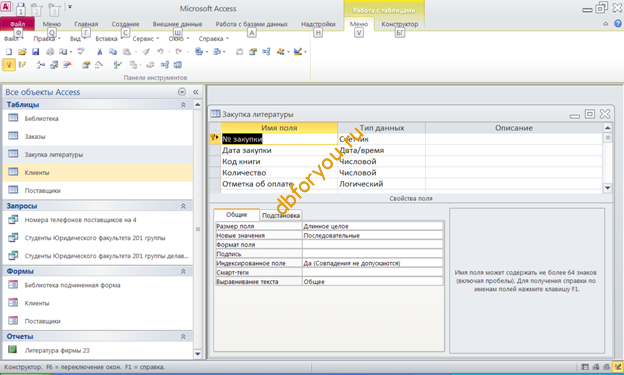
Task: Select the Закупка литературы table
Action: 98,154
